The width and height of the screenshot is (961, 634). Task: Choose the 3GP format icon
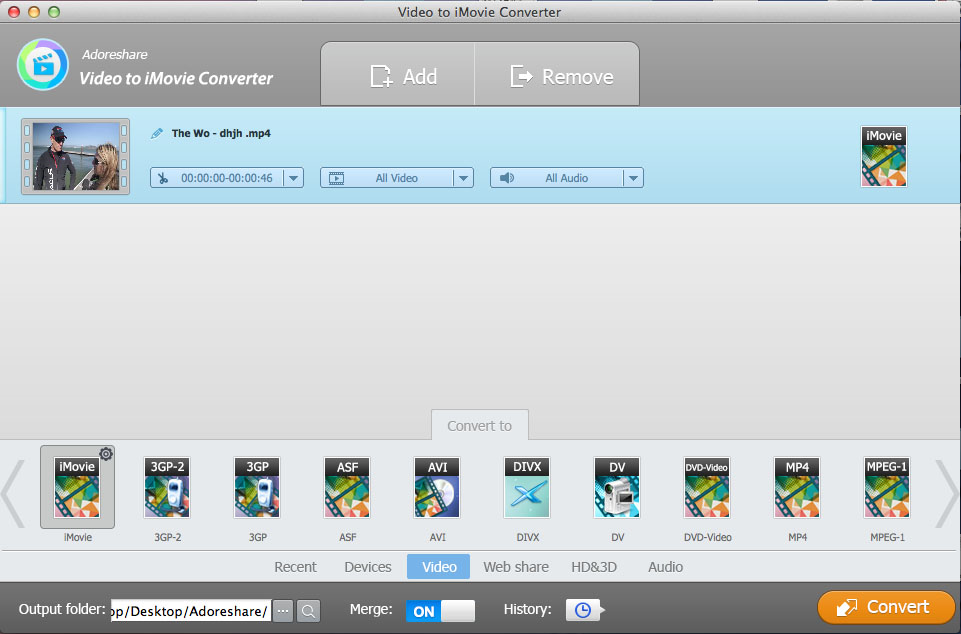pos(257,487)
